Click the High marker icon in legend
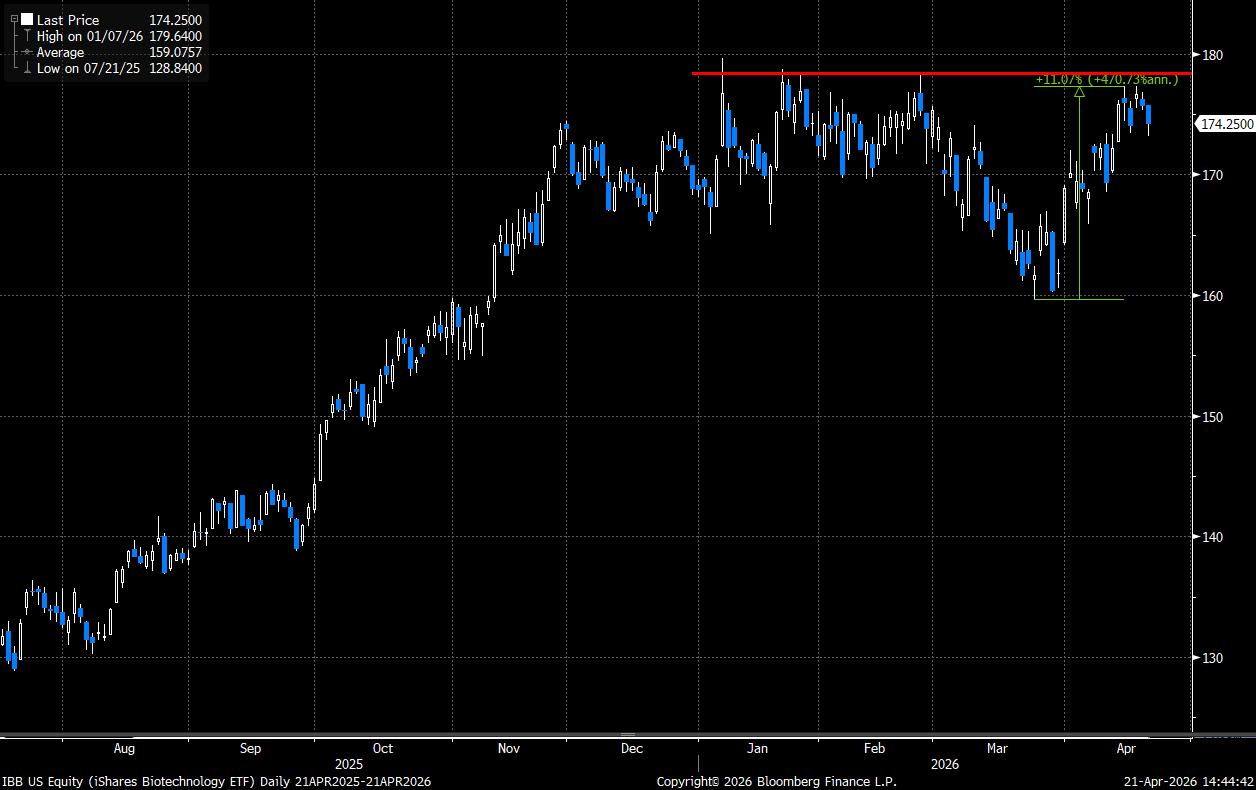The width and height of the screenshot is (1256, 790). [x=25, y=36]
